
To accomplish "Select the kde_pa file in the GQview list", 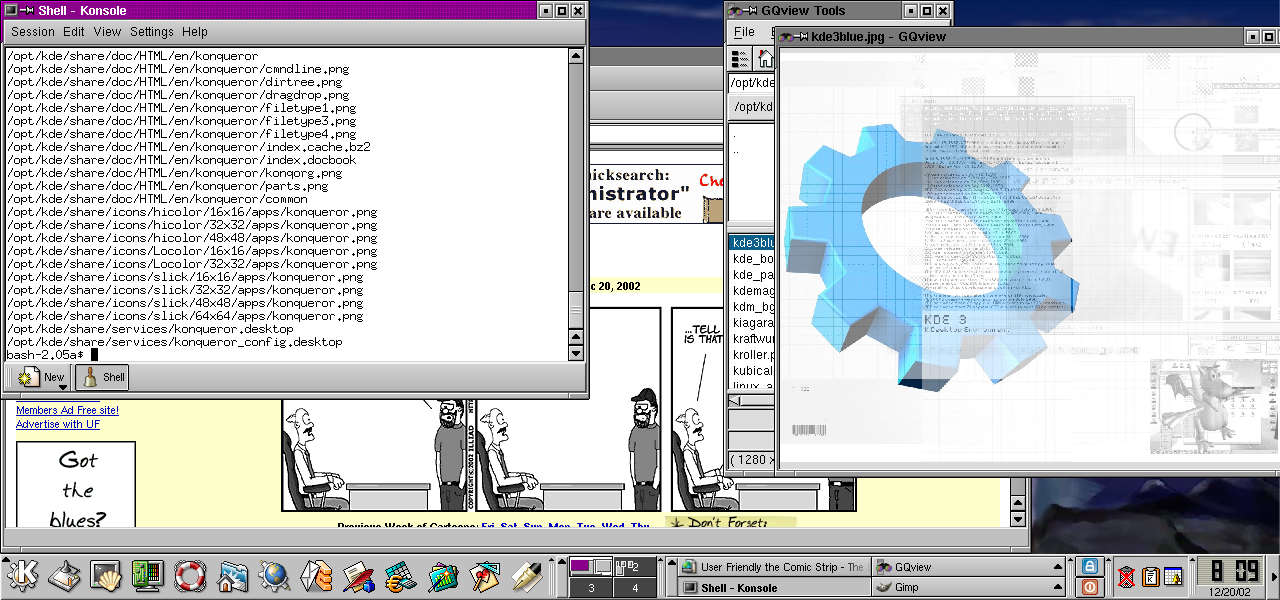I will [x=753, y=274].
